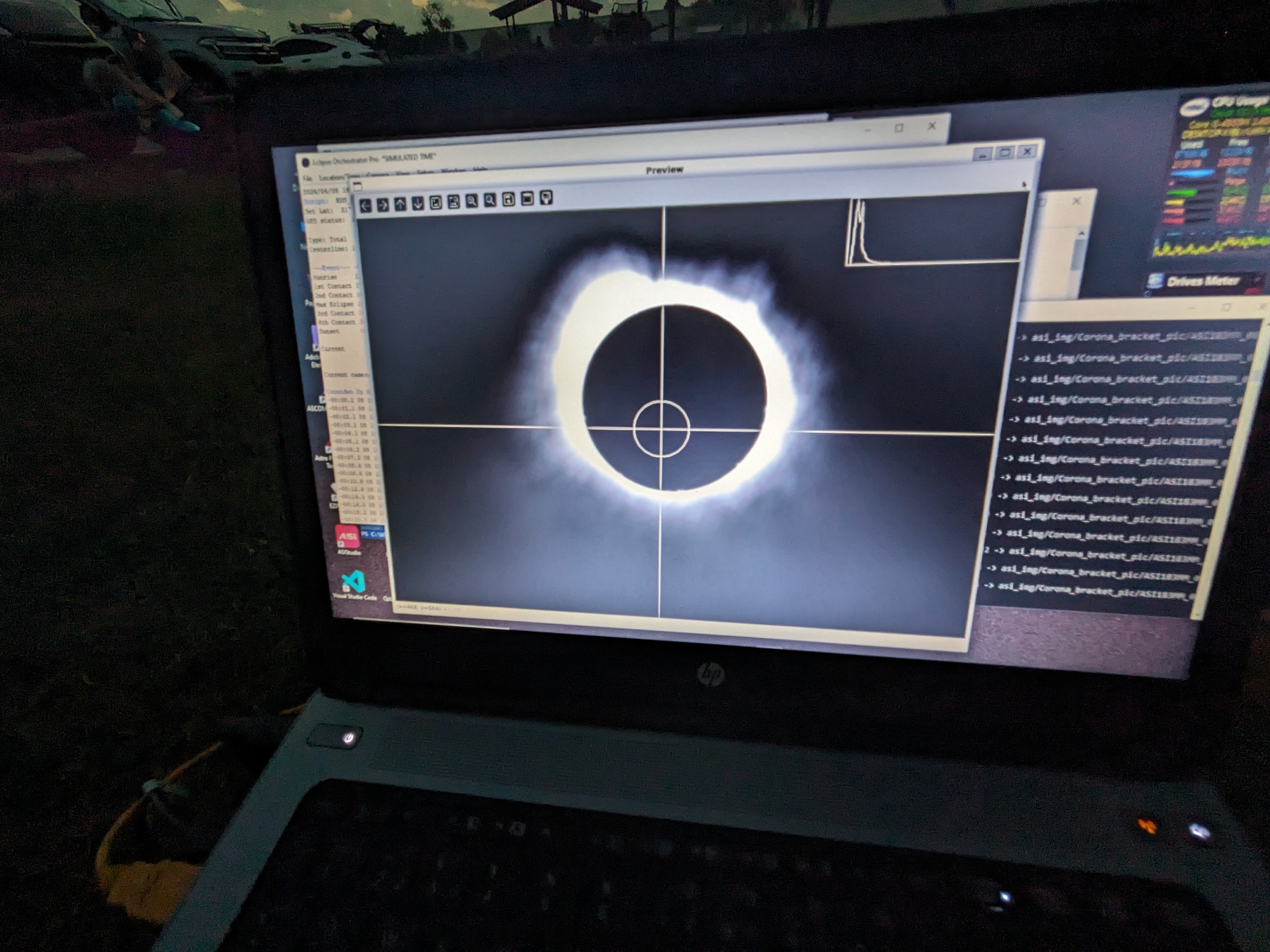
Task: Click the down arrow toolbar icon
Action: coord(418,203)
